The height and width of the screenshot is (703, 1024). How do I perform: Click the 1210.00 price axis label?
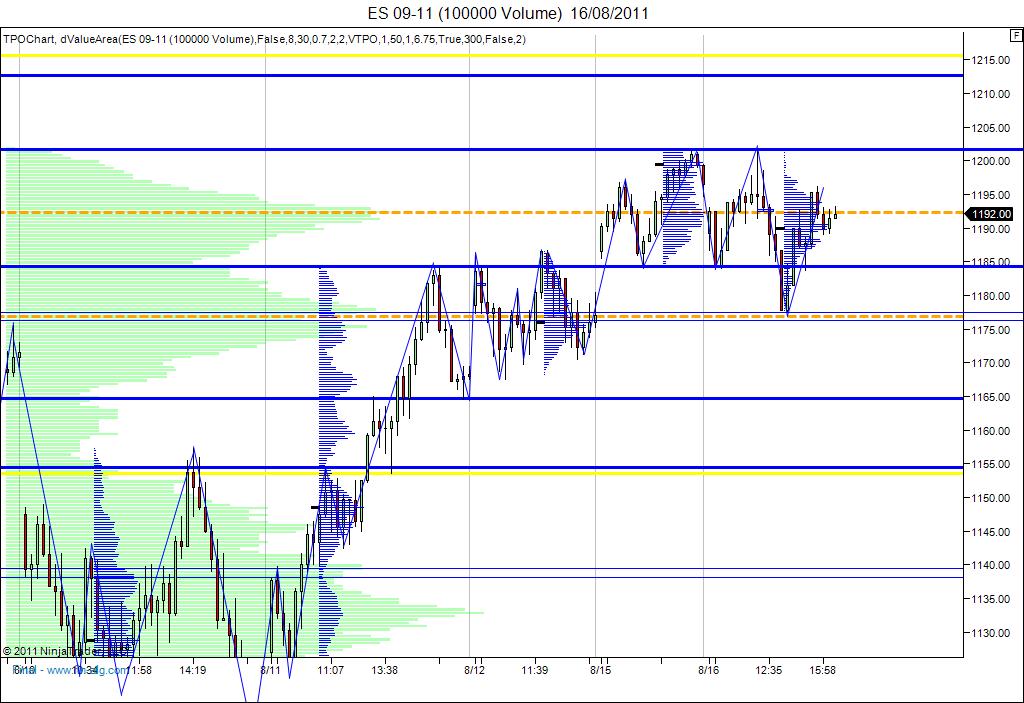click(991, 94)
